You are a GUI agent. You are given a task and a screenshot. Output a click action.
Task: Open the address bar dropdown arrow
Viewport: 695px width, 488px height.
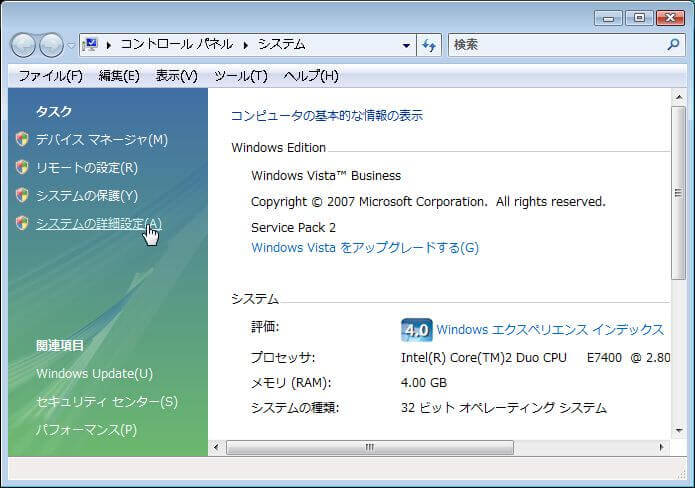click(x=406, y=45)
